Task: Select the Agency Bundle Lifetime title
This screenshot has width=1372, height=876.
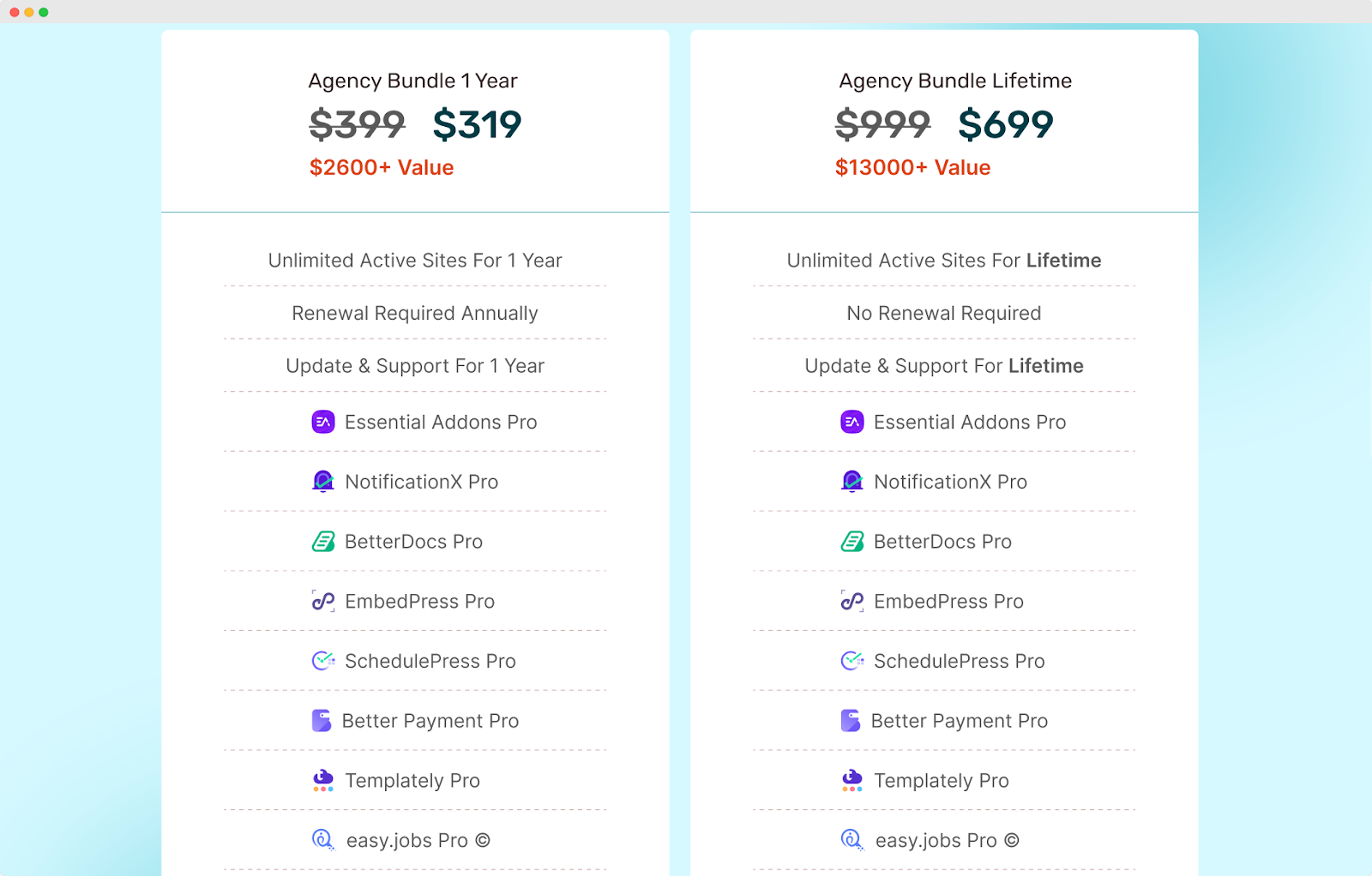Action: [955, 81]
